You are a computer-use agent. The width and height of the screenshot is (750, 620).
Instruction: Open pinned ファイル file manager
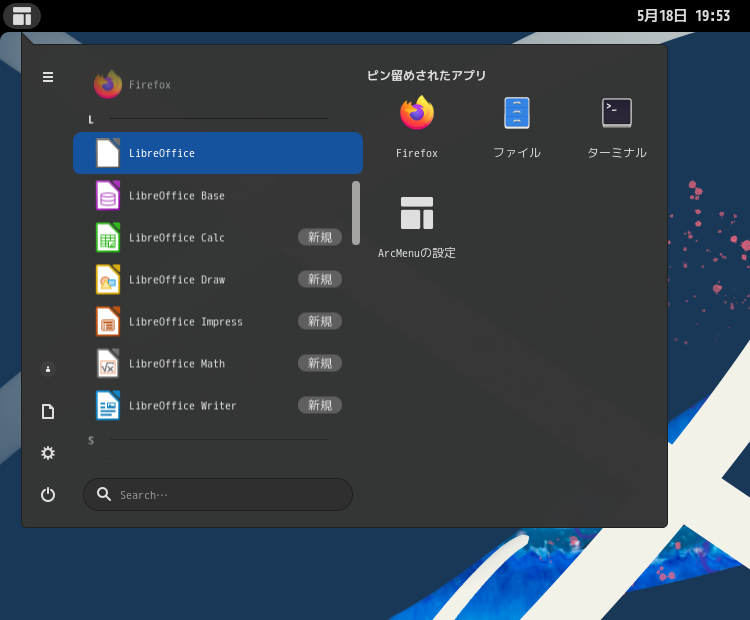[517, 127]
